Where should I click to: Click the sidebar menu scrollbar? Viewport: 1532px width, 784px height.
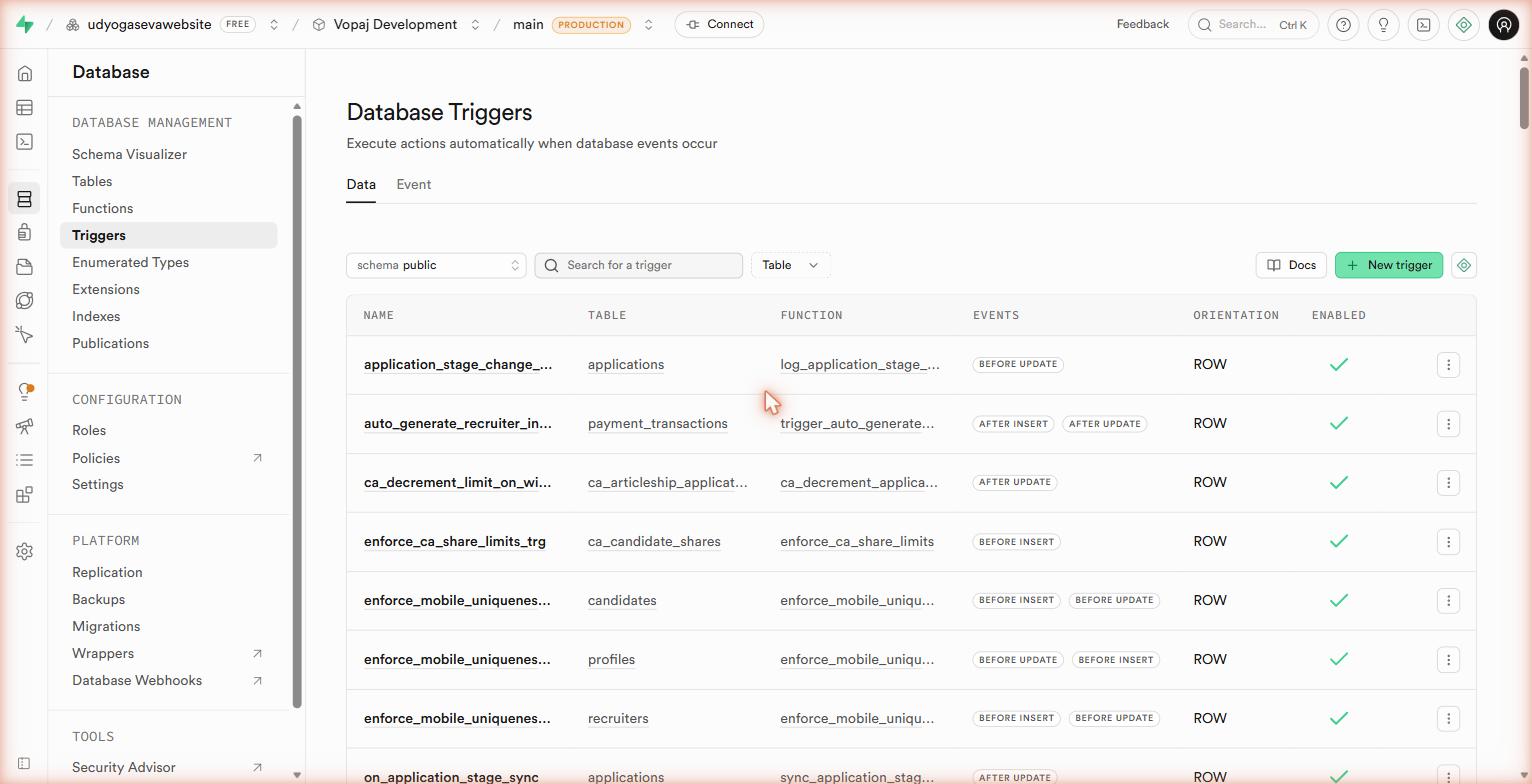coord(297,411)
